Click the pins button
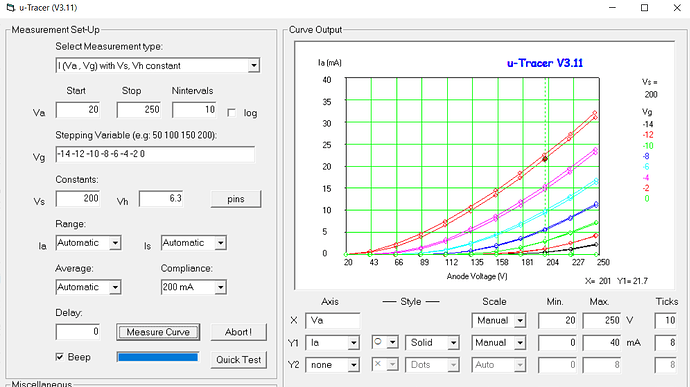 click(x=236, y=199)
